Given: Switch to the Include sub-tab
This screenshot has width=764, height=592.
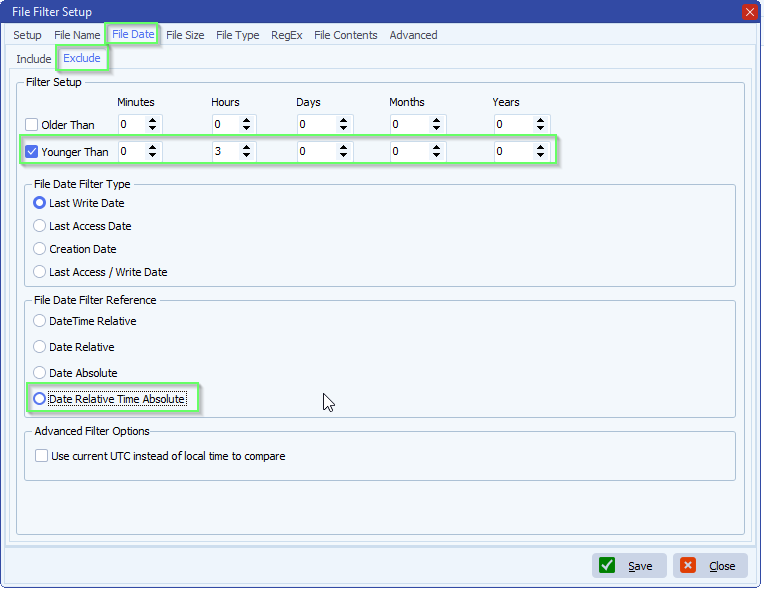Looking at the screenshot, I should point(34,59).
